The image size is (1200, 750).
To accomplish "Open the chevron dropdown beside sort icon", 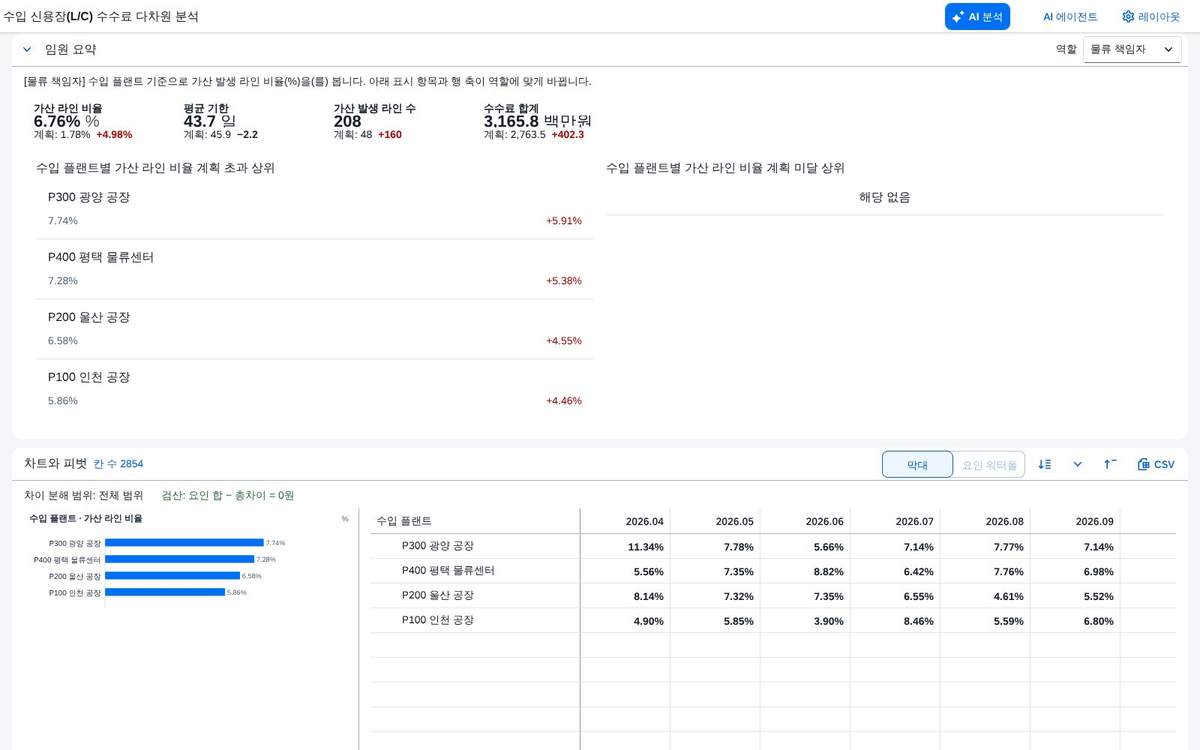I will click(x=1077, y=464).
